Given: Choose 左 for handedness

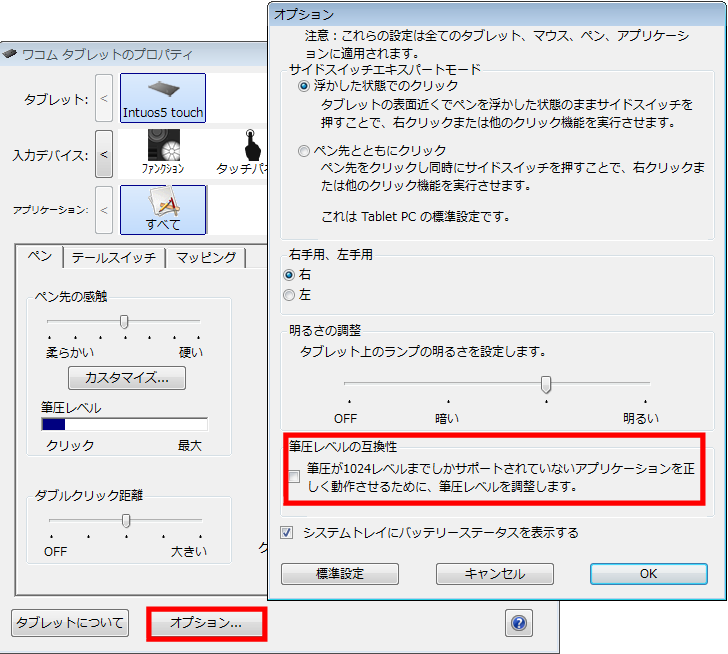Looking at the screenshot, I should (x=289, y=295).
